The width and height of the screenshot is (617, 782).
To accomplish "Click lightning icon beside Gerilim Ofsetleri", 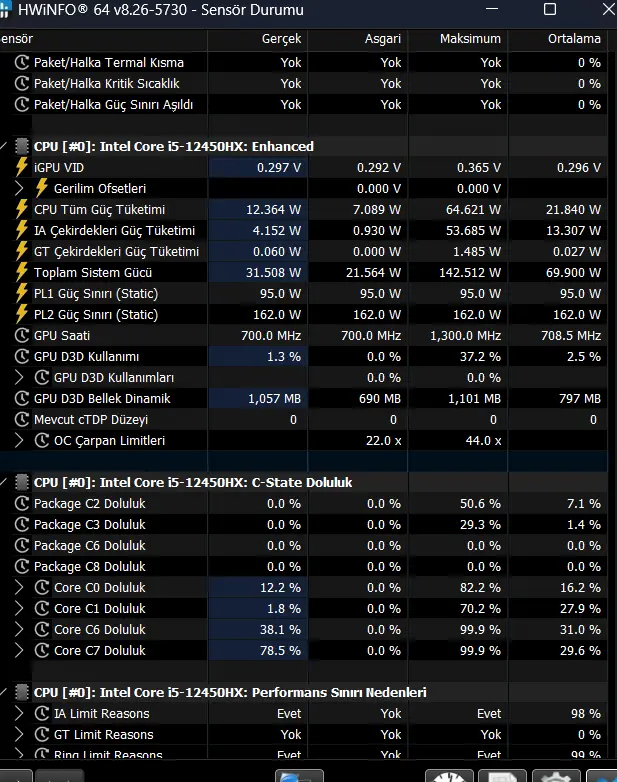I will (41, 188).
